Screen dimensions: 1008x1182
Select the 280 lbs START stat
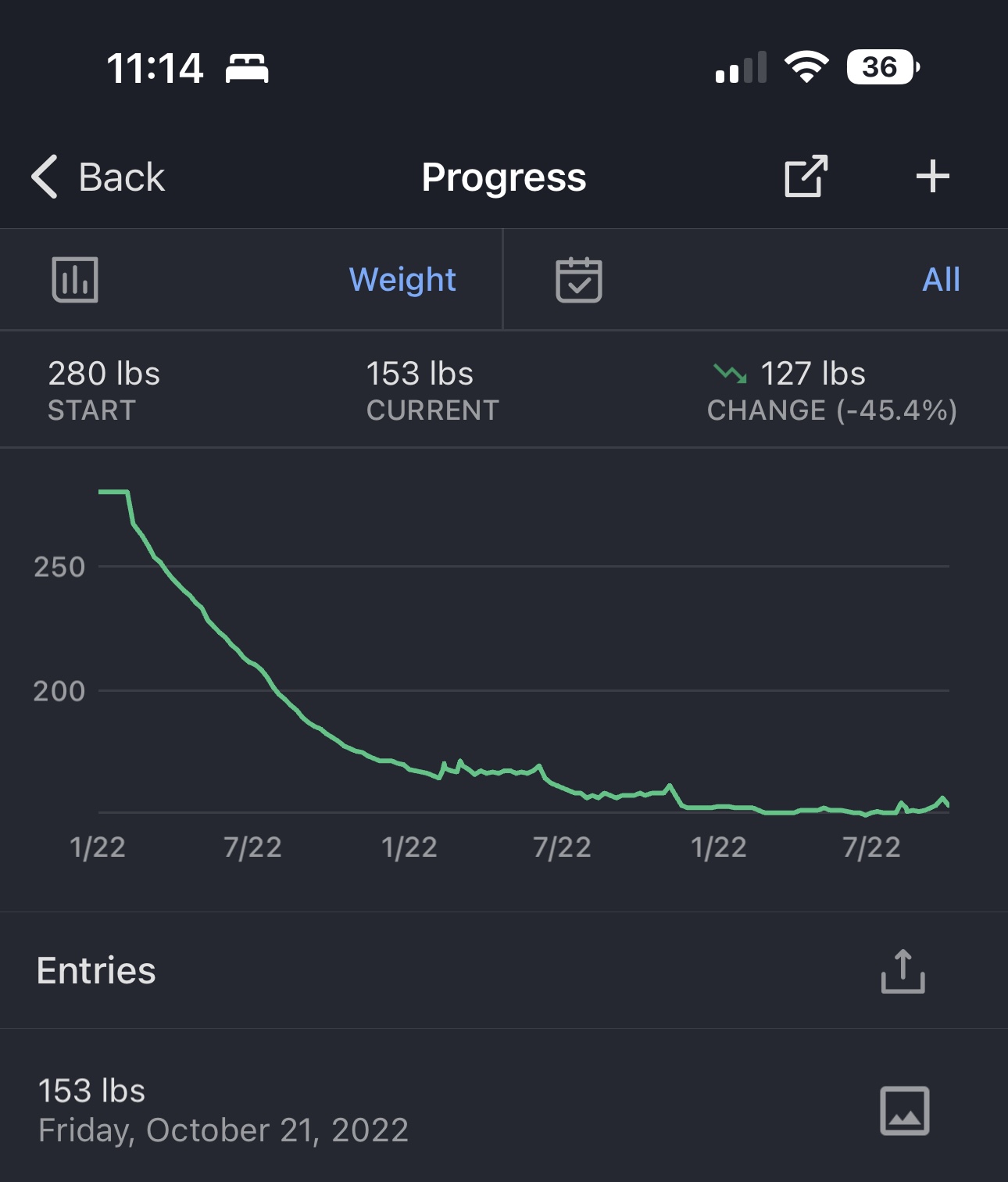104,390
